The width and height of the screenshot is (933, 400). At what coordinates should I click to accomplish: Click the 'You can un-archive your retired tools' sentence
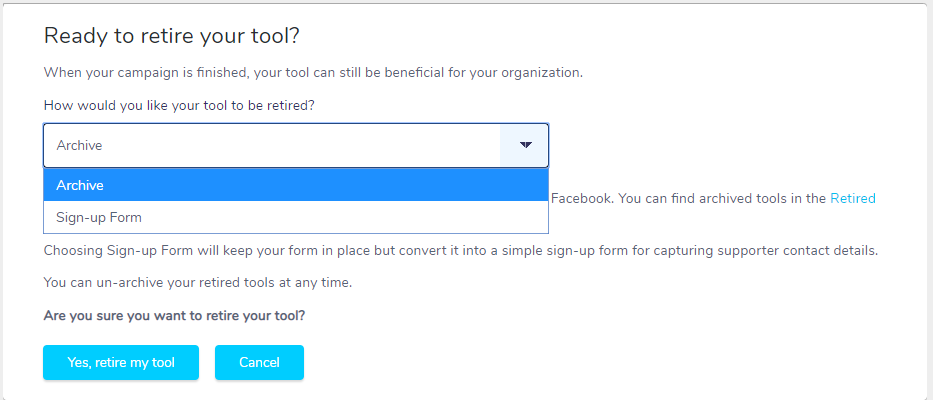pos(198,283)
